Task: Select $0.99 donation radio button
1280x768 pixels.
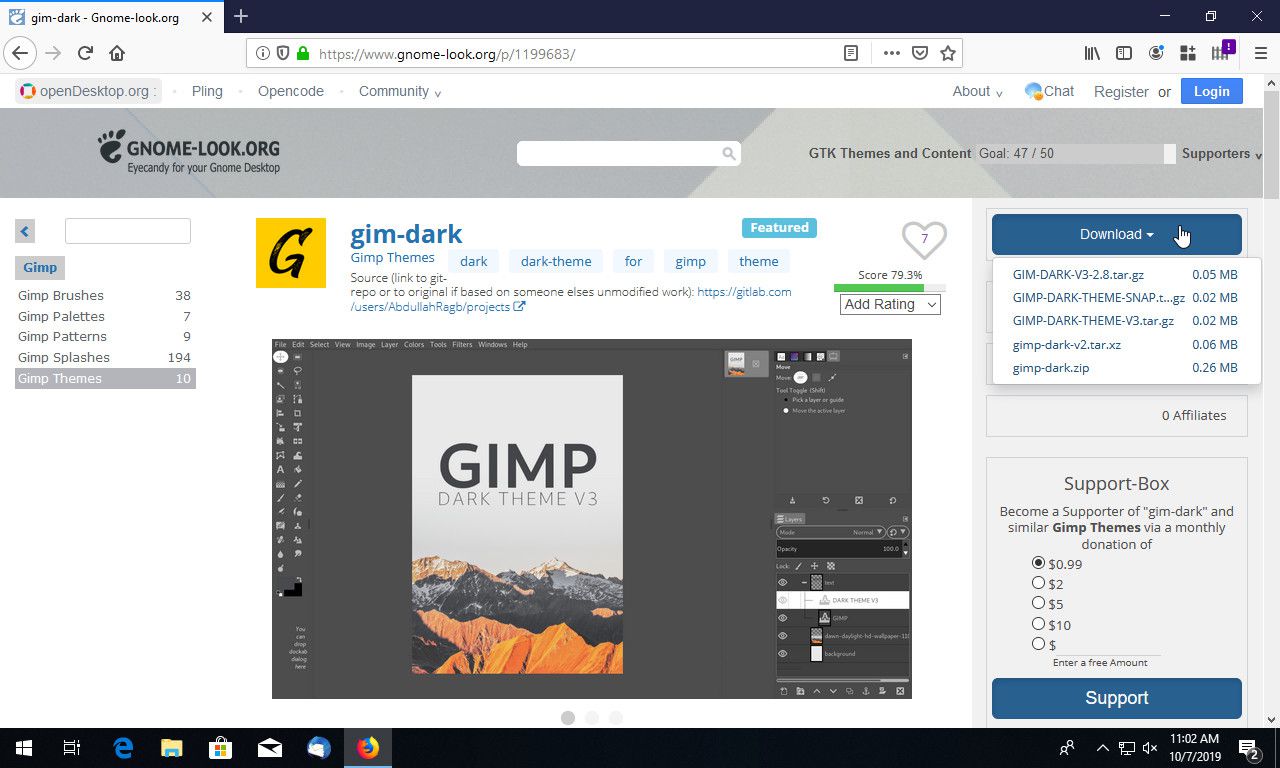Action: pos(1038,563)
